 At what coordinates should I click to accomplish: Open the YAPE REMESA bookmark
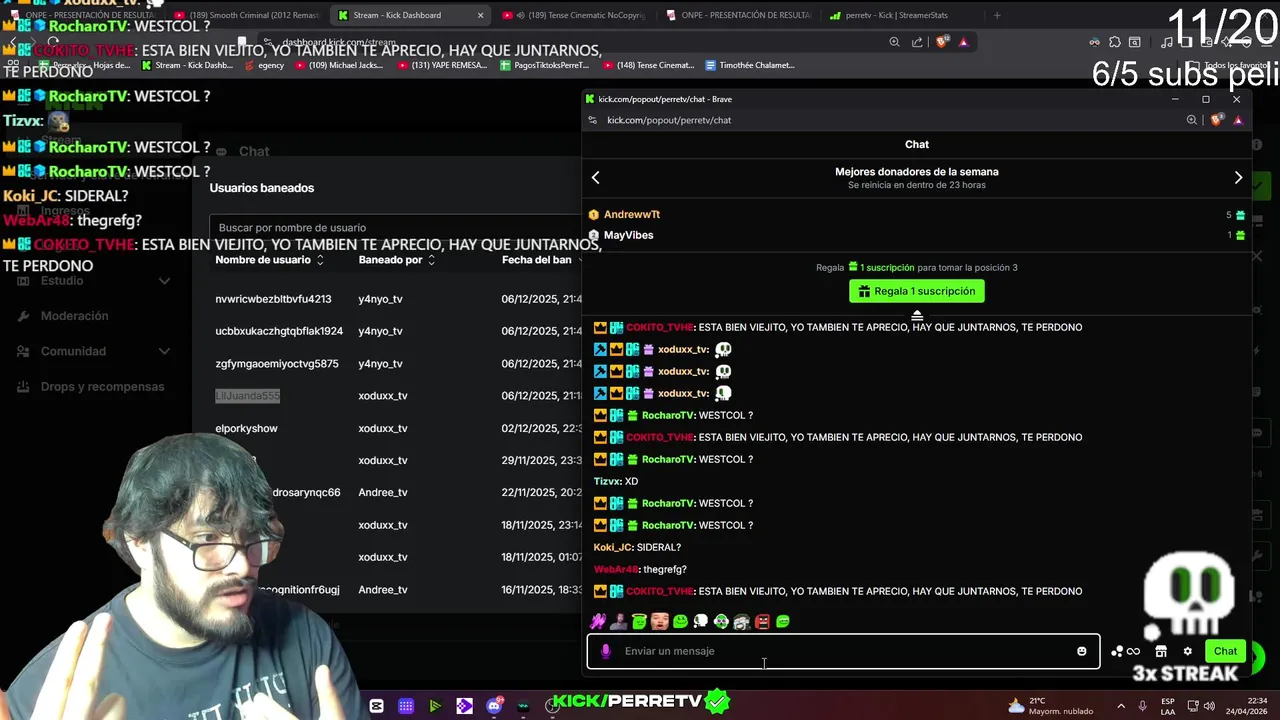(441, 65)
